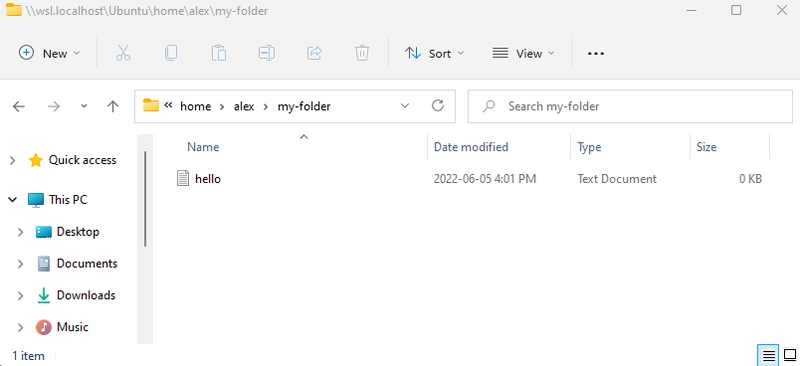Sort by the Size column header
800x366 pixels.
click(706, 147)
